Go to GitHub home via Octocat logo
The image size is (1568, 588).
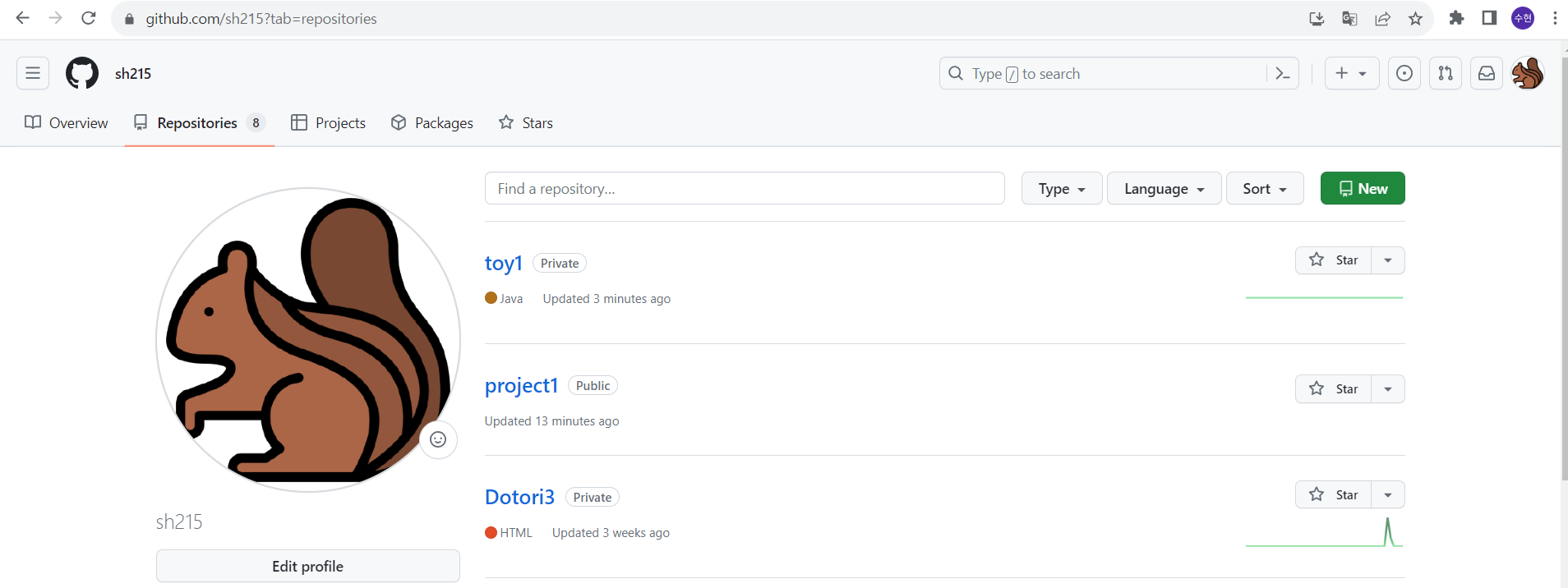tap(82, 73)
